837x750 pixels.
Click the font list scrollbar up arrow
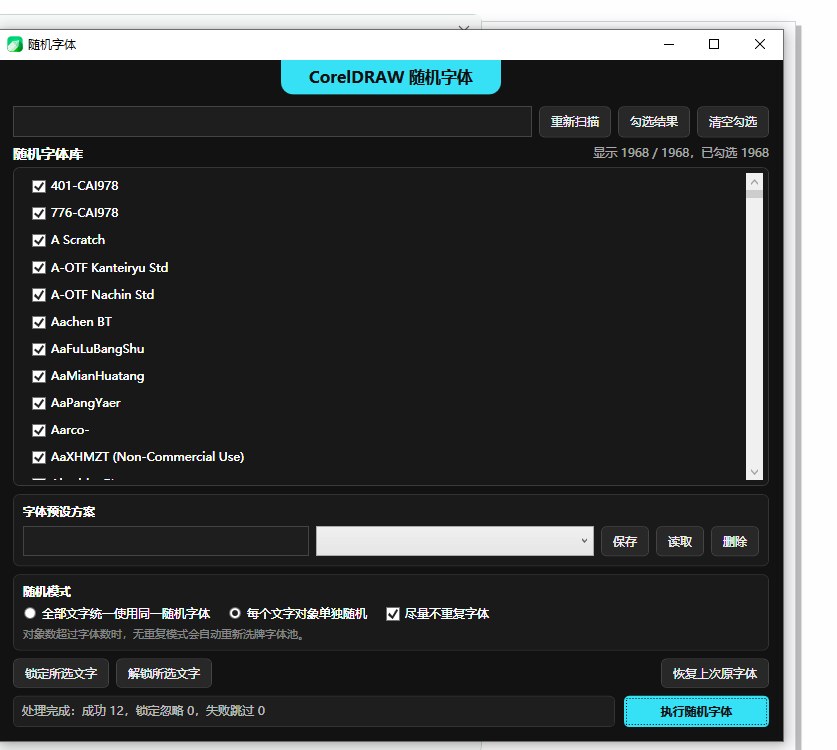pyautogui.click(x=754, y=181)
